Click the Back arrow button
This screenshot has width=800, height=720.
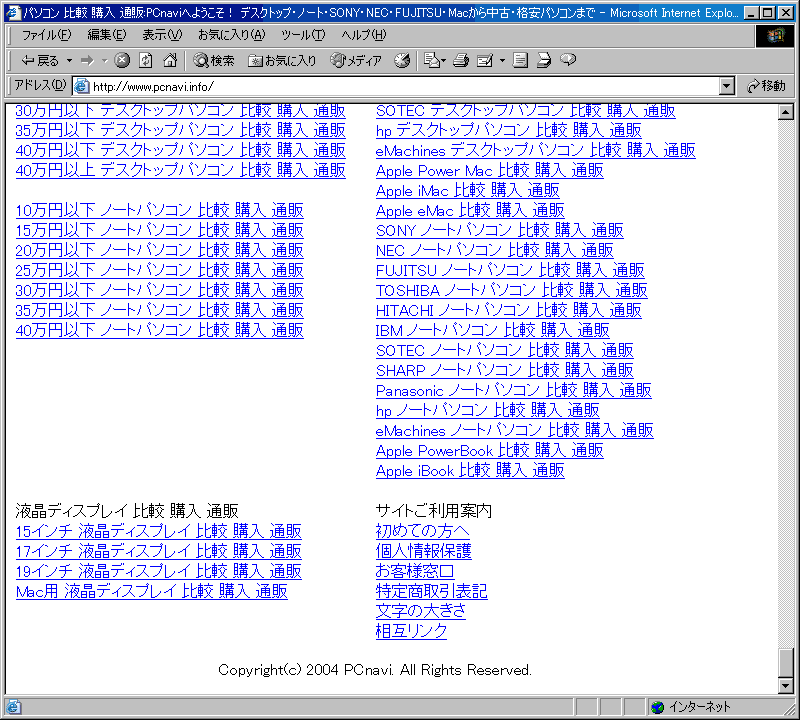pyautogui.click(x=40, y=61)
